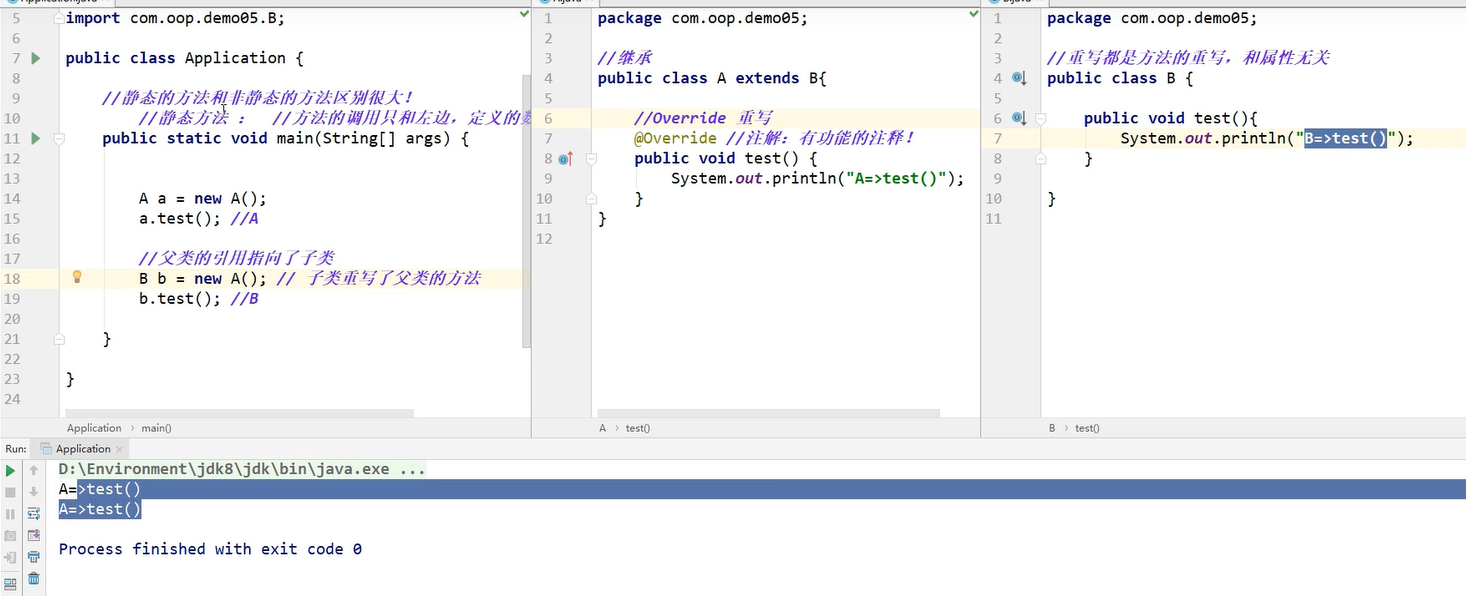The image size is (1466, 596).
Task: Click the Clear All trash icon
Action: point(34,579)
